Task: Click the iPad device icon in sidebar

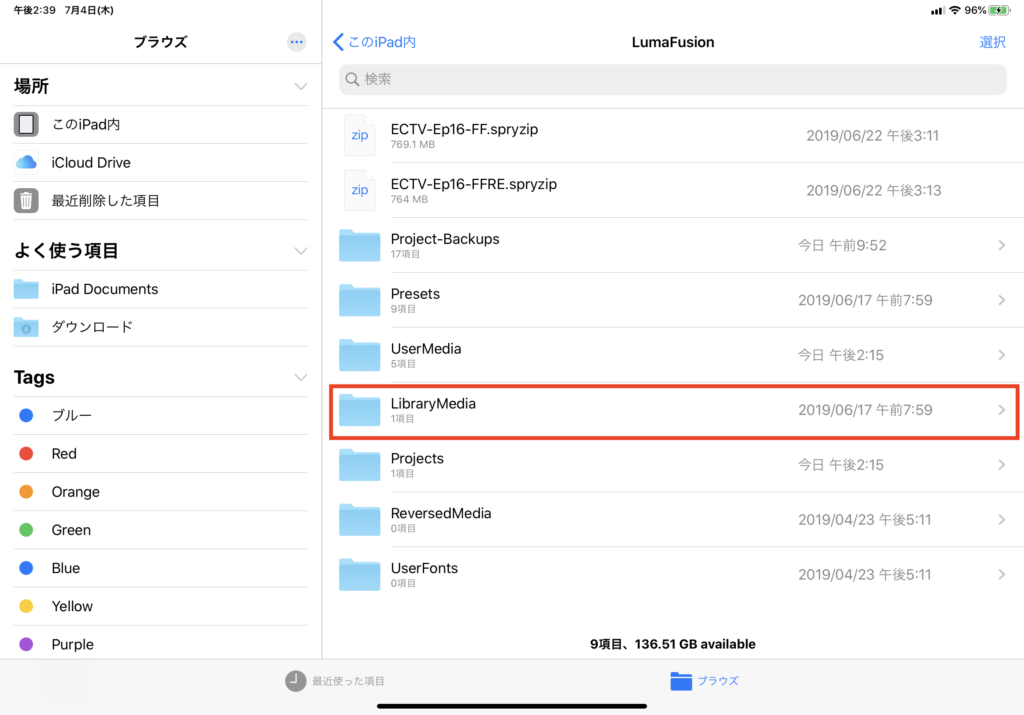Action: (26, 124)
